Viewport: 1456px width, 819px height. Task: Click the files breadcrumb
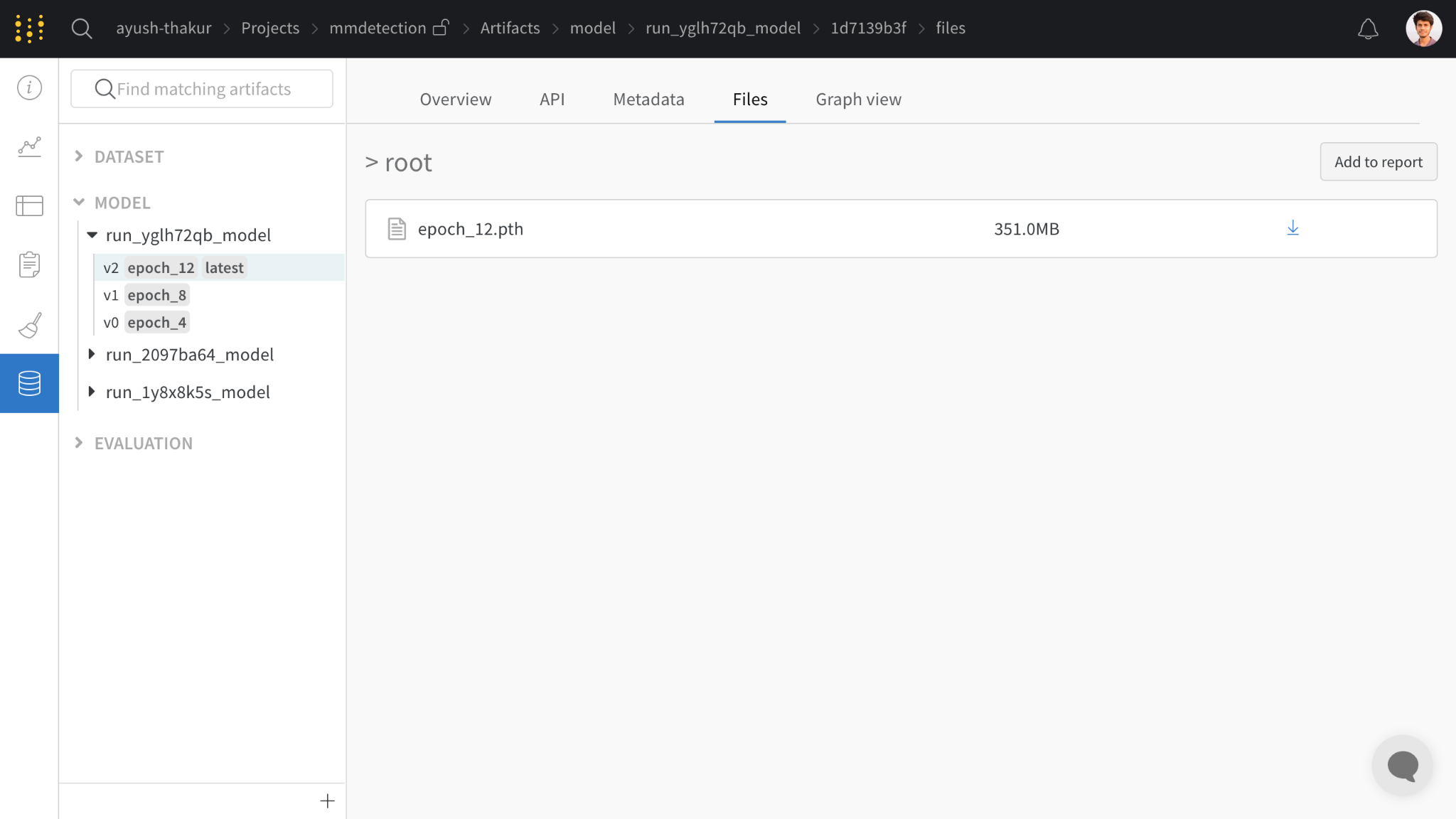pyautogui.click(x=951, y=28)
